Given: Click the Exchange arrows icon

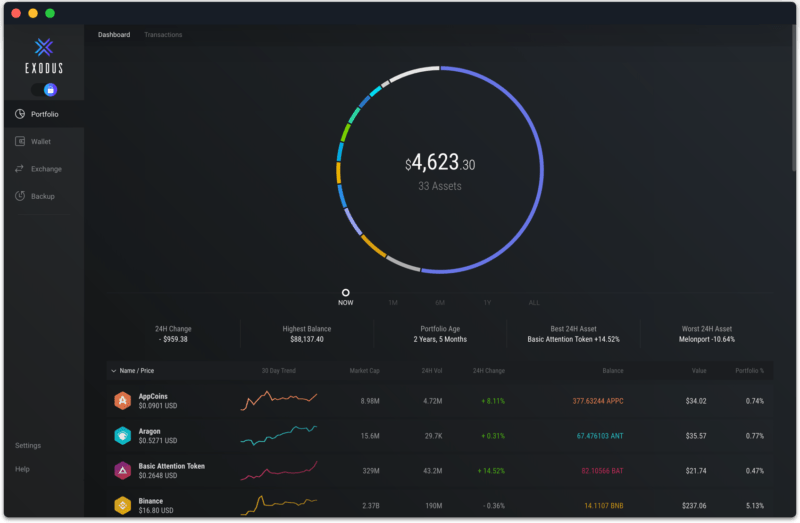Looking at the screenshot, I should (x=19, y=168).
